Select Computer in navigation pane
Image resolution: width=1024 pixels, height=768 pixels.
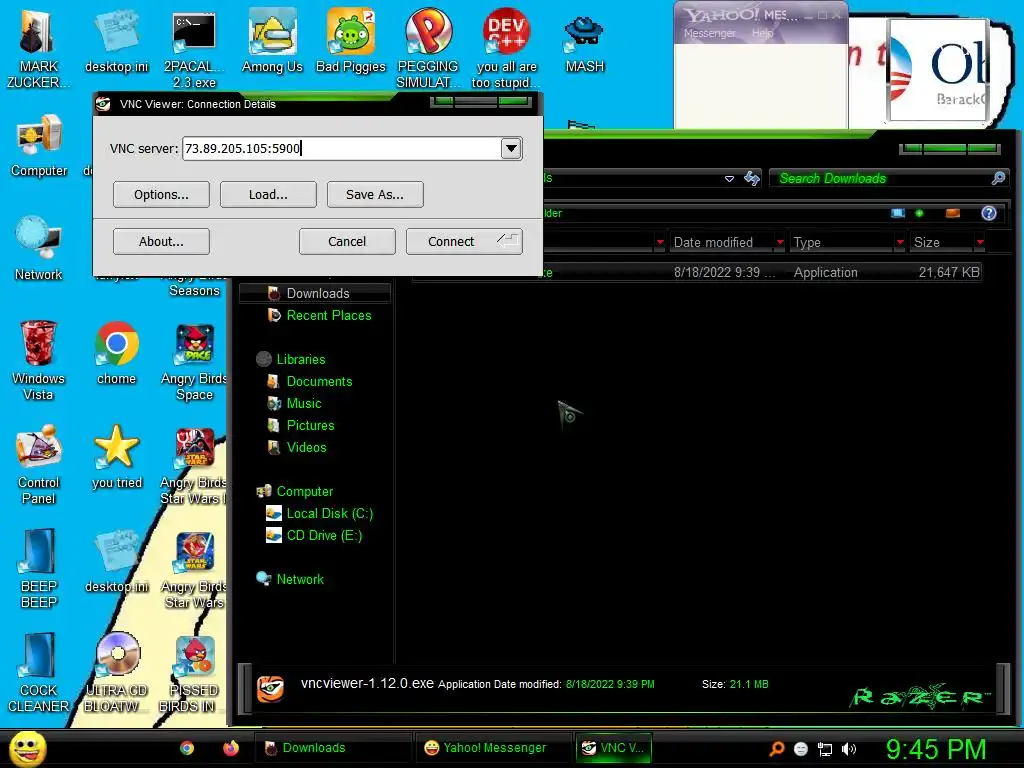[295, 491]
